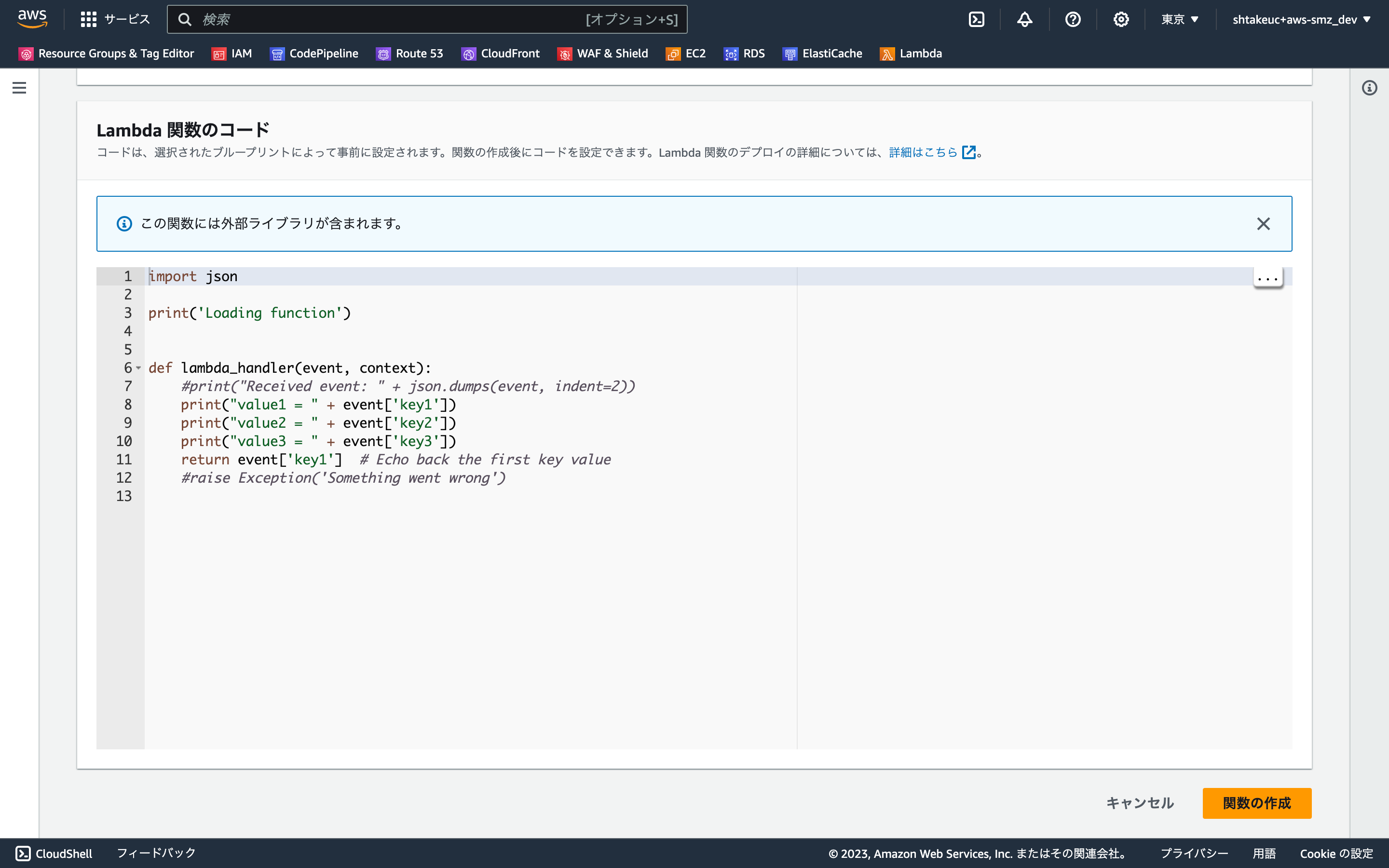Click the search magnifier icon

click(x=184, y=19)
